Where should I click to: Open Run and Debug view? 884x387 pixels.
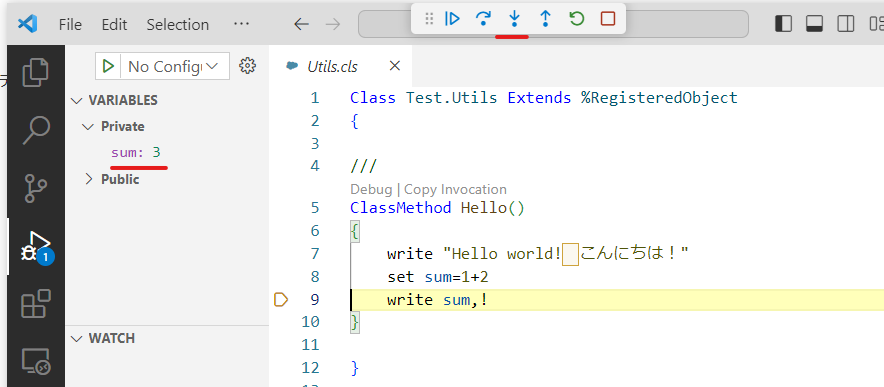pyautogui.click(x=36, y=246)
